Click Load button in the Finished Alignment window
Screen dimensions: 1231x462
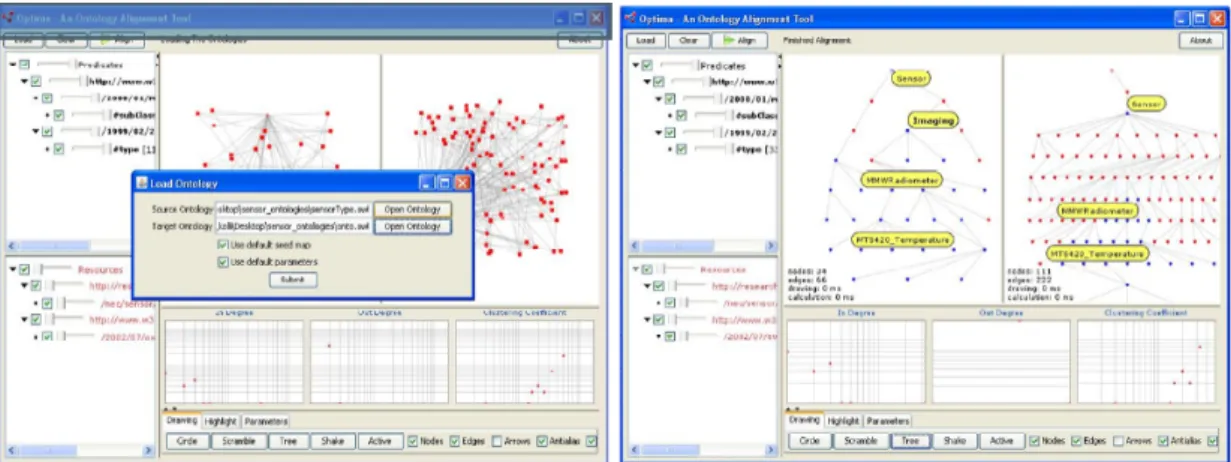(x=645, y=41)
